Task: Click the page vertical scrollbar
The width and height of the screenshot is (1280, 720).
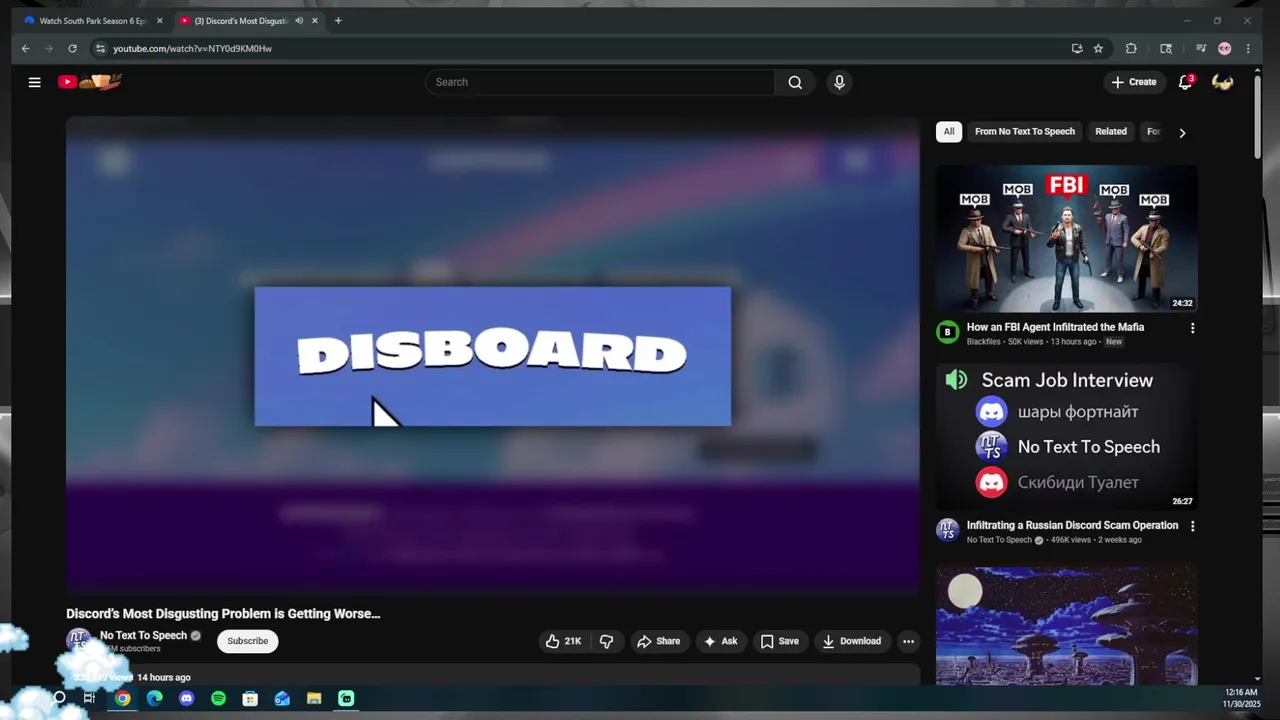Action: 1257,116
